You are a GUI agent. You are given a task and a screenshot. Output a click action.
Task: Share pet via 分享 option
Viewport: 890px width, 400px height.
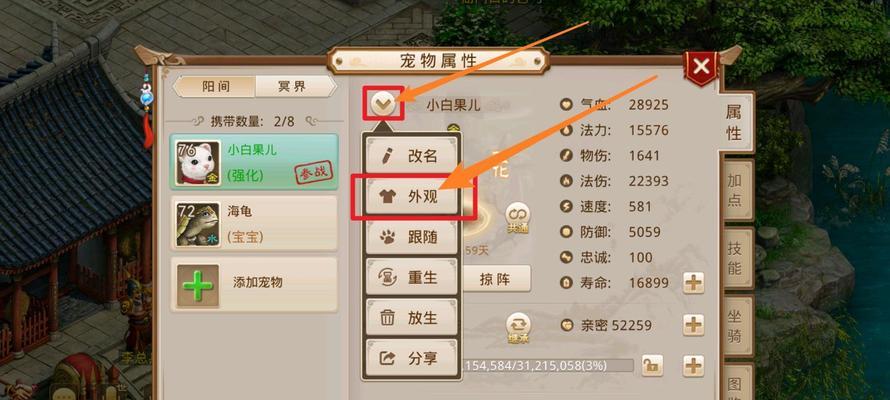(x=412, y=358)
